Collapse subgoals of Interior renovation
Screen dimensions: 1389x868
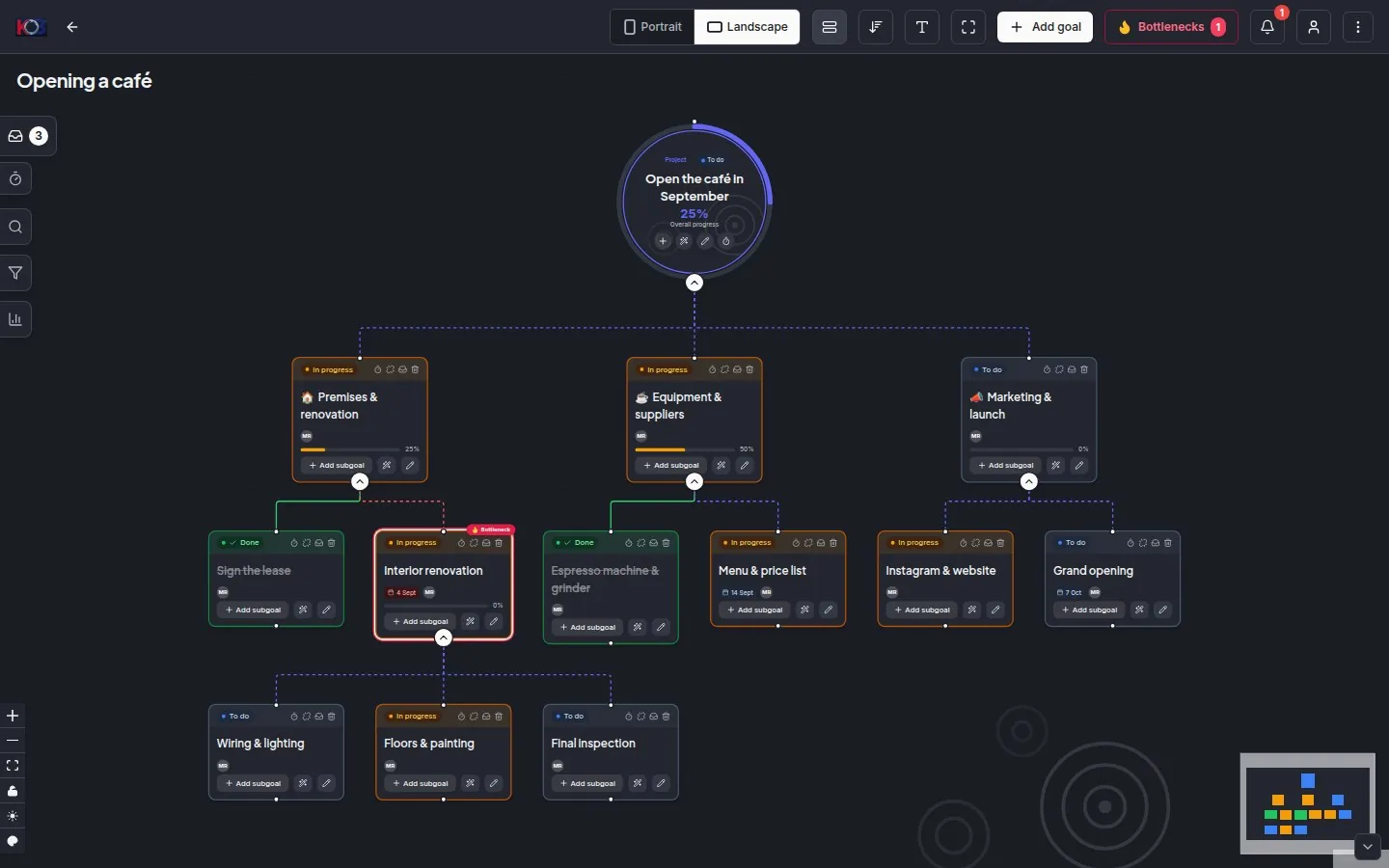444,637
